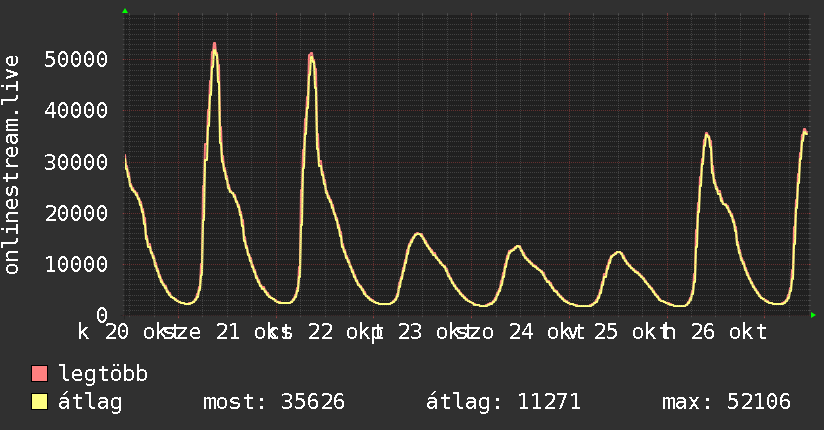
Task: Click the 50000 y-axis label
Action: point(76,59)
